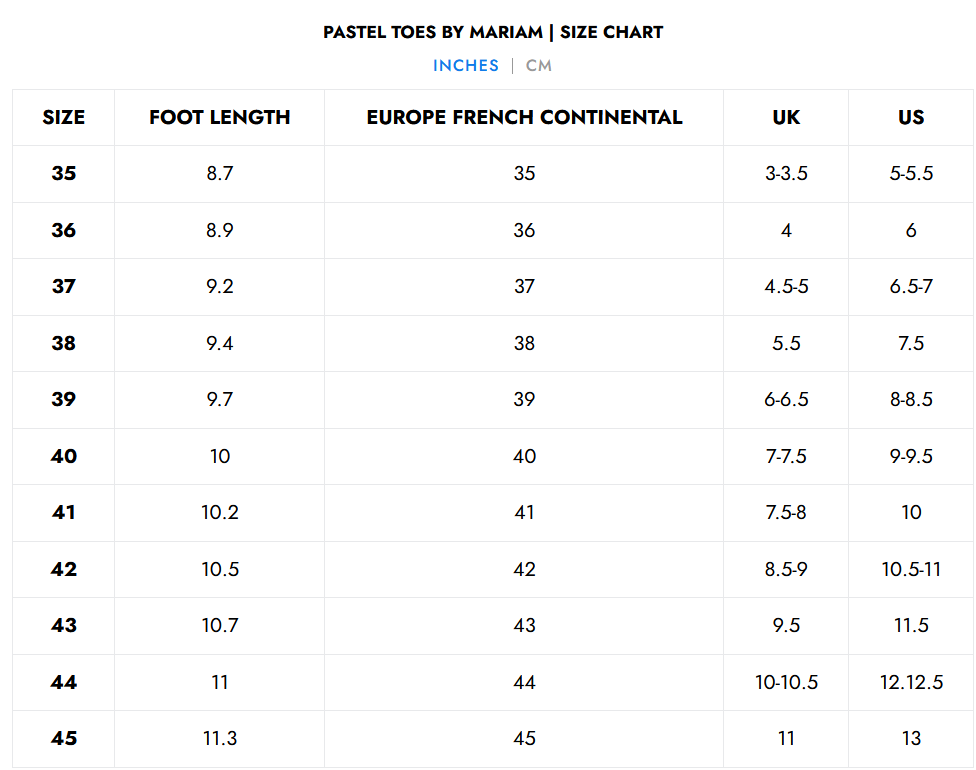Select the size 38 row label
This screenshot has height=770, width=976.
point(64,343)
